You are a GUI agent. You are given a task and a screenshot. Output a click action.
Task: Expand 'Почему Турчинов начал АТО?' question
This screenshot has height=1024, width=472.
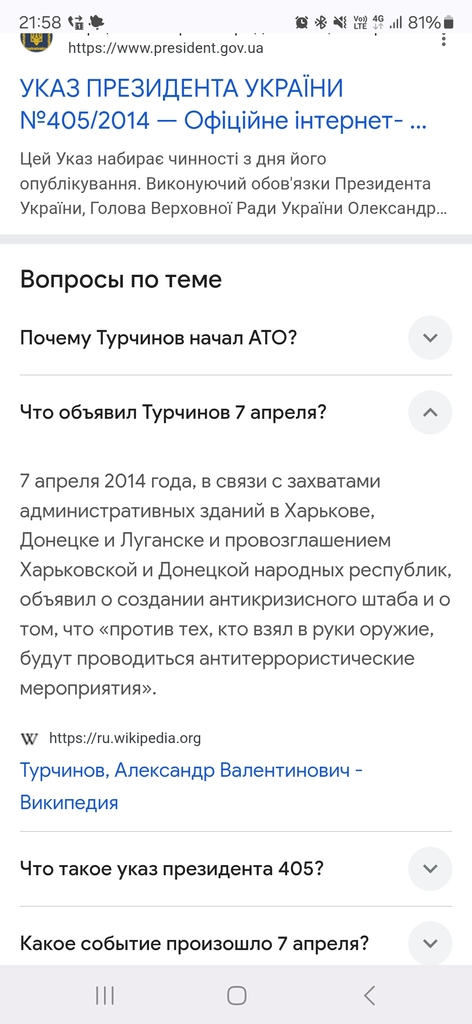(x=236, y=338)
